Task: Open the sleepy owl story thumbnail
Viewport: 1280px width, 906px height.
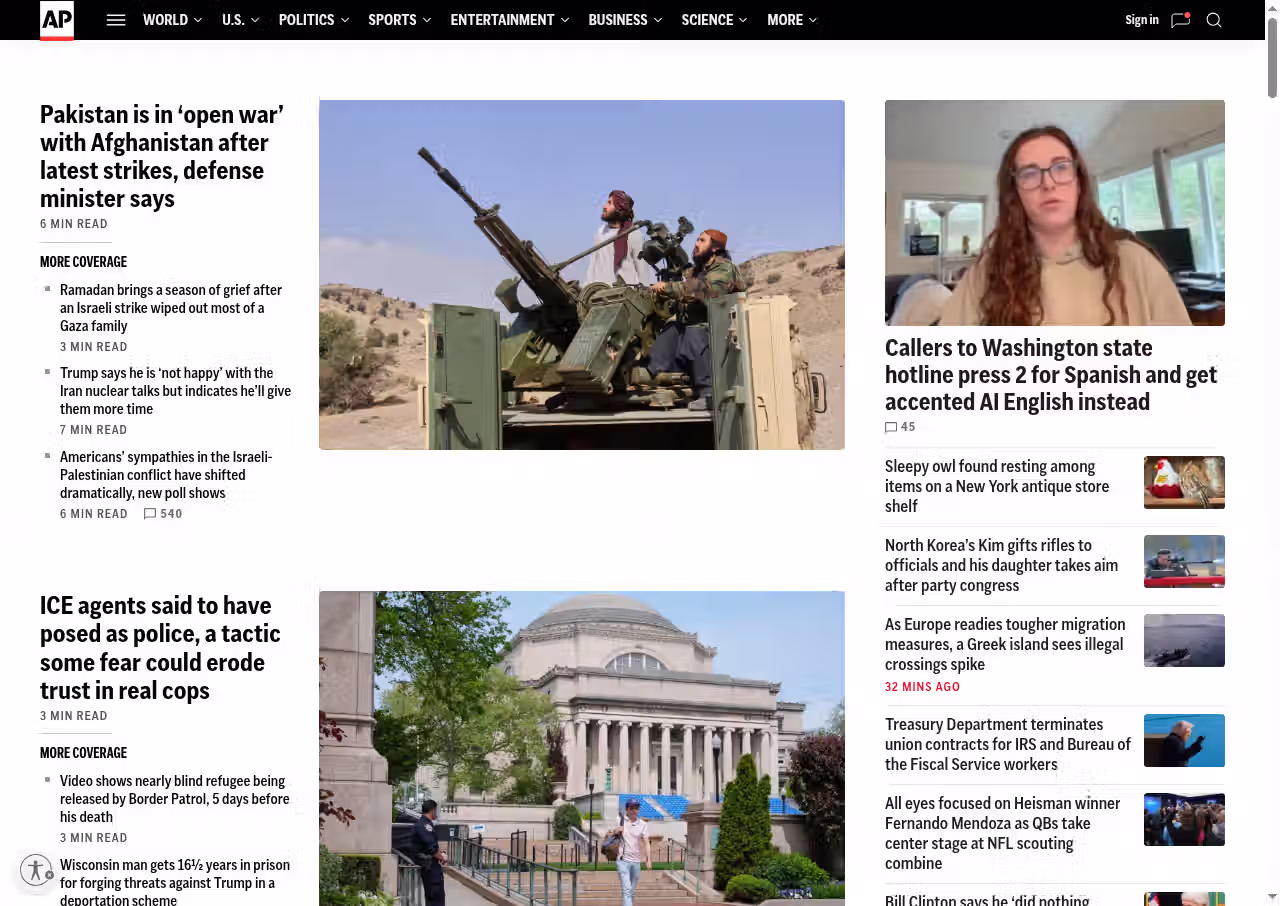Action: point(1184,483)
